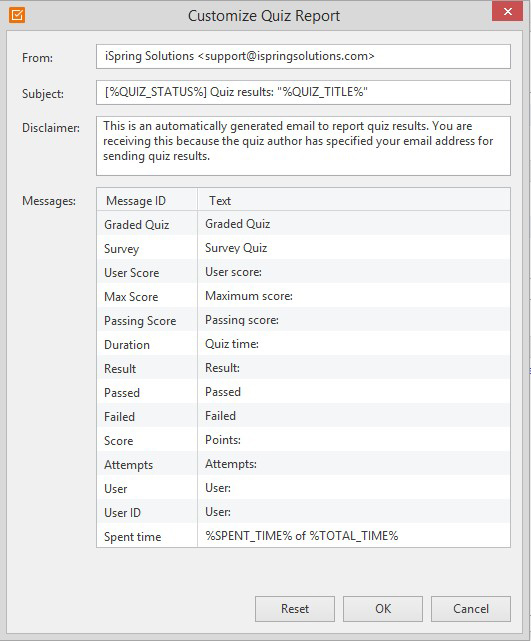Confirm changes with the OK button
This screenshot has height=641, width=531.
click(x=383, y=609)
